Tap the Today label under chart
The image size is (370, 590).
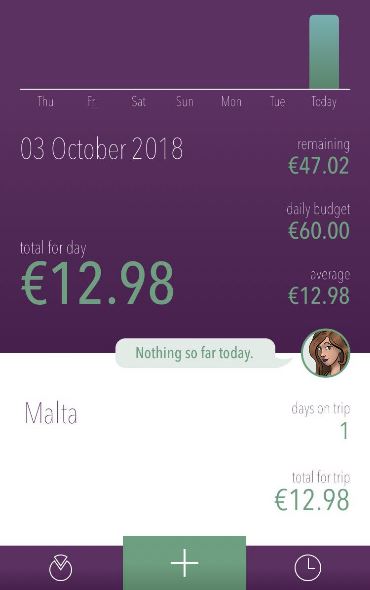click(324, 102)
